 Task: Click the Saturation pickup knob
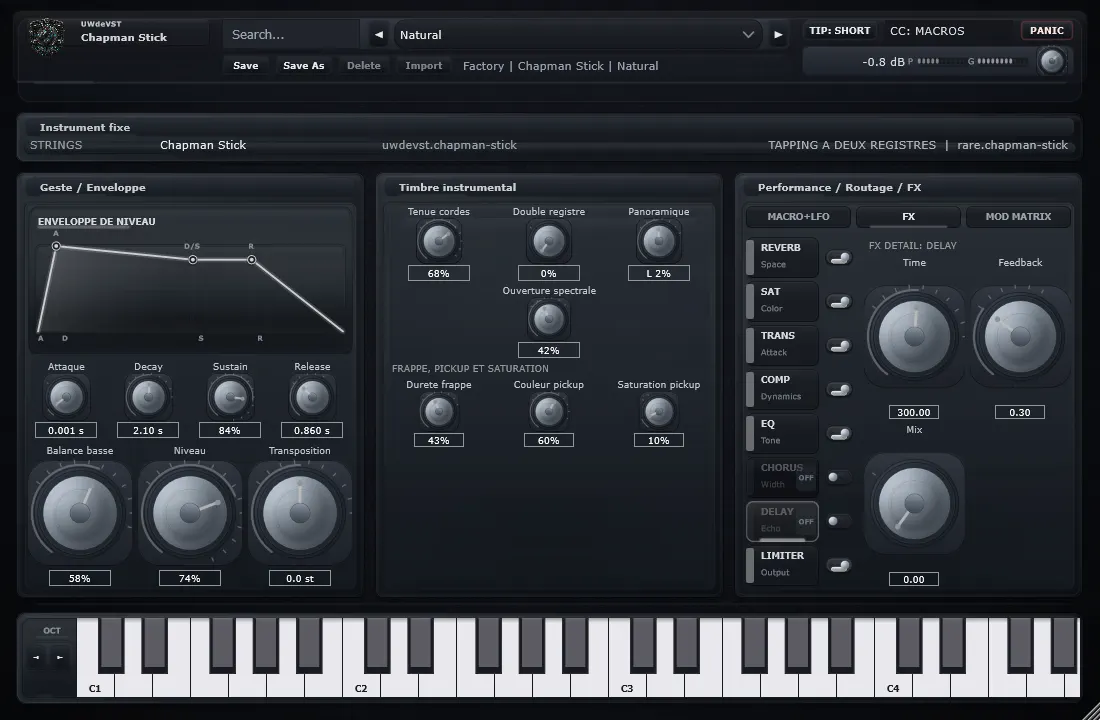[x=658, y=411]
